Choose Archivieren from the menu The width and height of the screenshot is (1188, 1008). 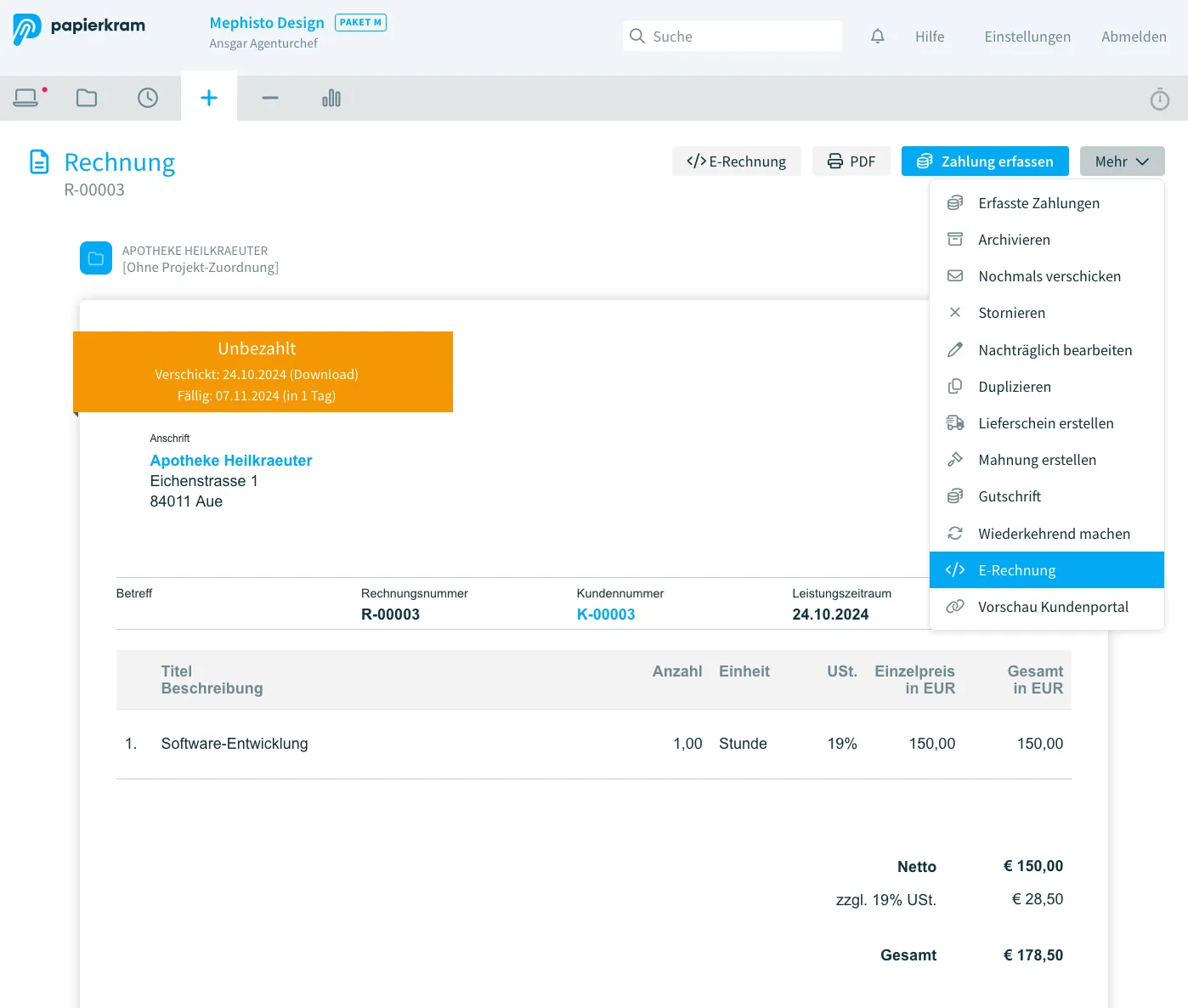pyautogui.click(x=1047, y=240)
